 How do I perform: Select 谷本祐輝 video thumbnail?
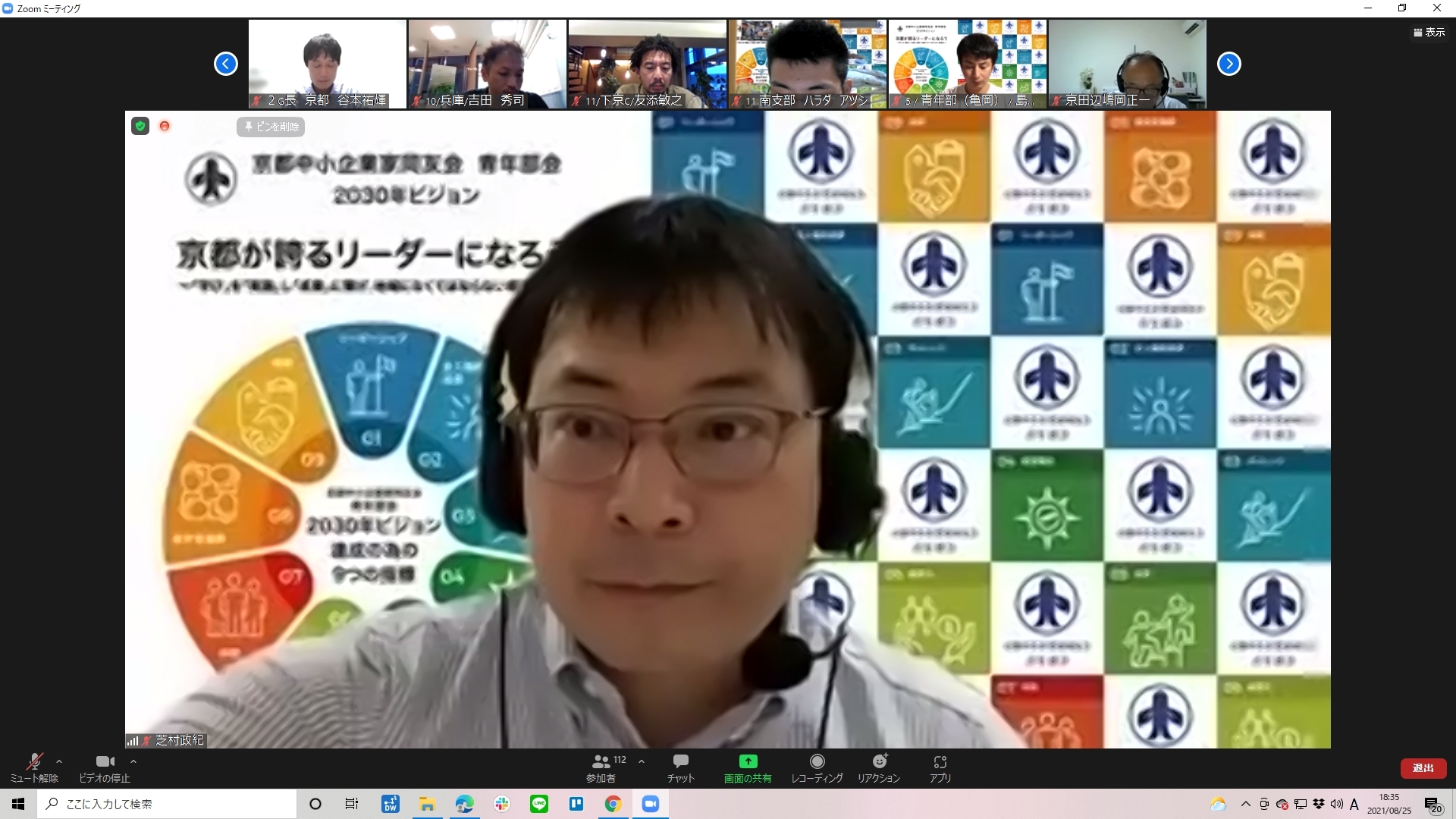328,64
